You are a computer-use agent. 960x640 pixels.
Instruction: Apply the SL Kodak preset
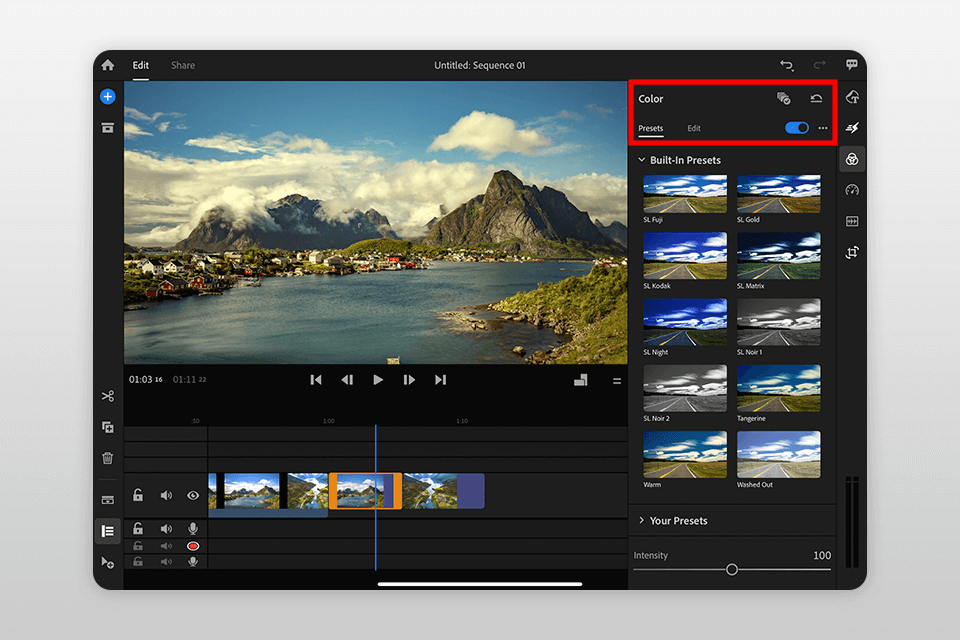click(685, 256)
